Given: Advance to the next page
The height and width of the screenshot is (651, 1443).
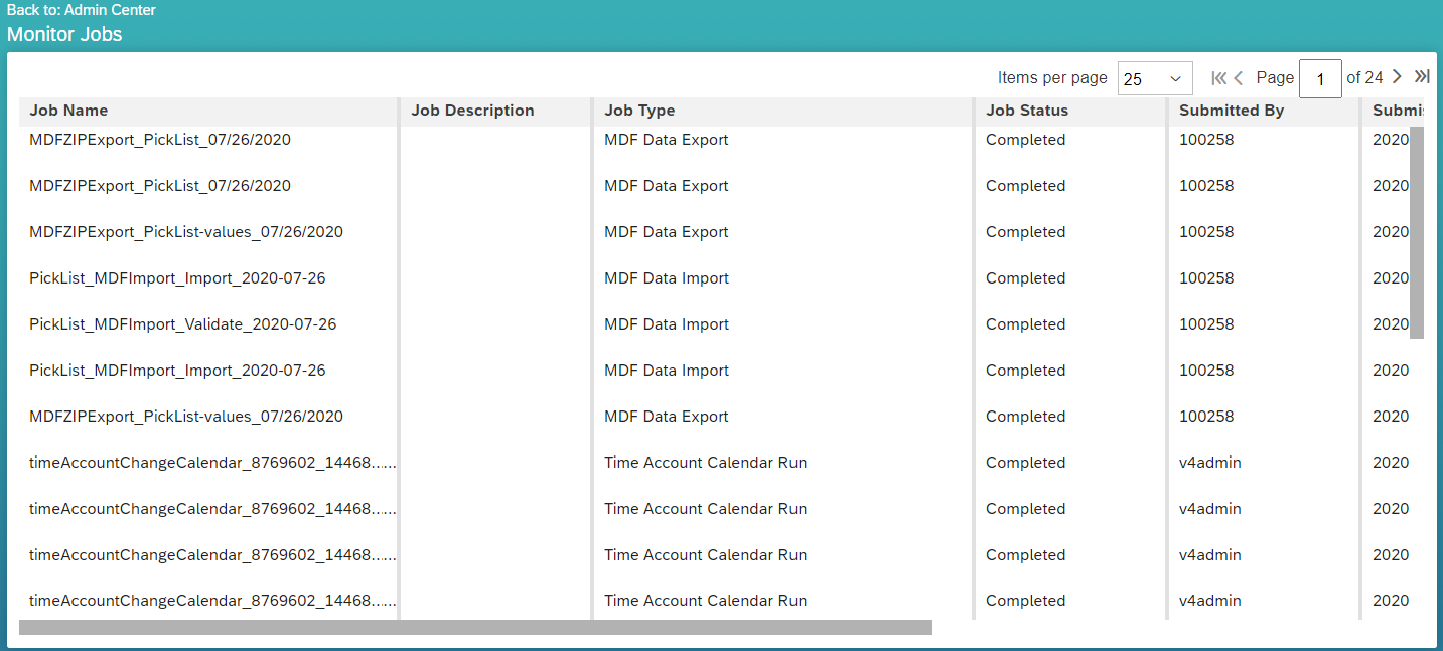Looking at the screenshot, I should 1397,76.
